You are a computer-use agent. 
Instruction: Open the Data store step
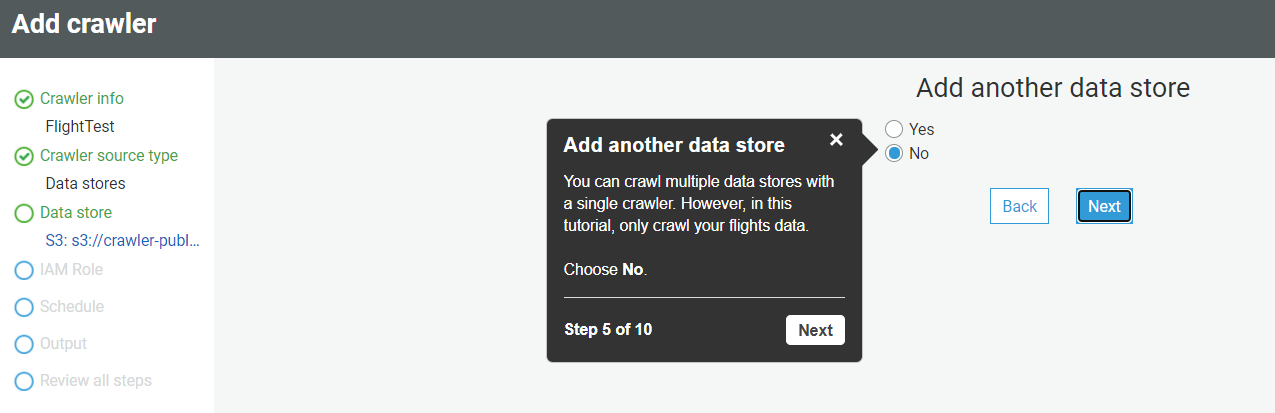76,213
